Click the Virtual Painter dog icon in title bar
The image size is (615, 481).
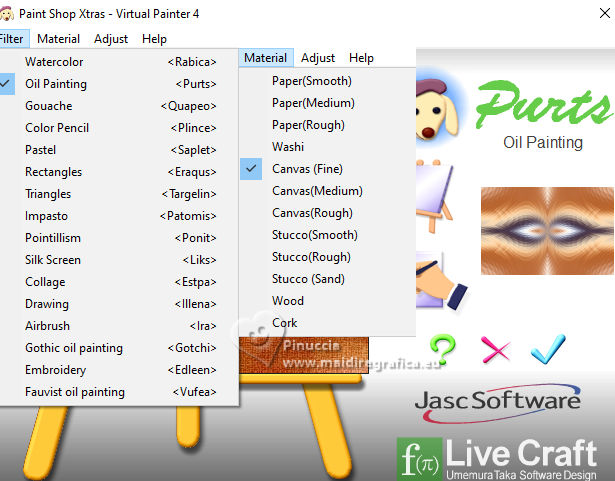(x=6, y=14)
